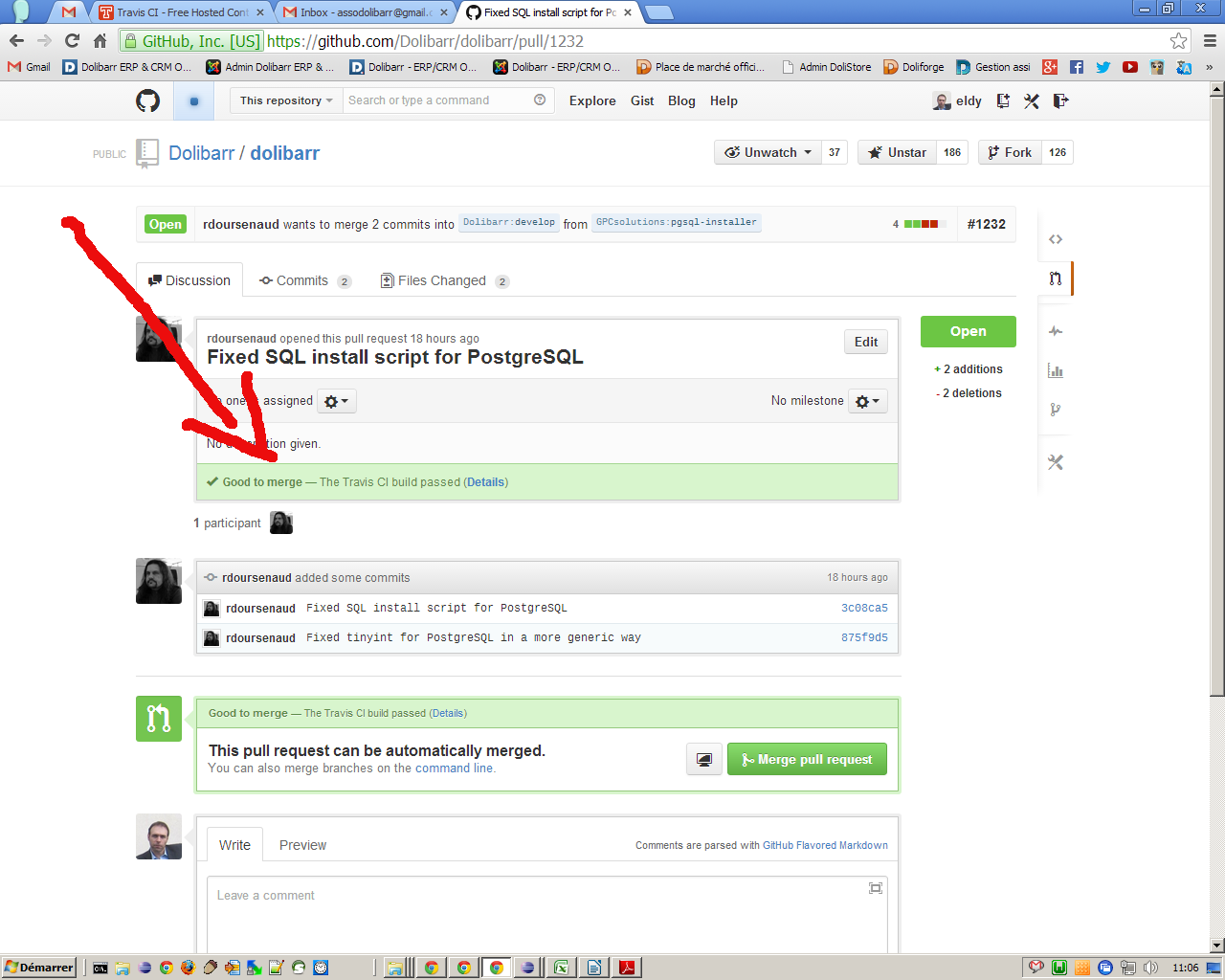The image size is (1225, 980).
Task: Open the Excel taskbar icon
Action: click(561, 968)
